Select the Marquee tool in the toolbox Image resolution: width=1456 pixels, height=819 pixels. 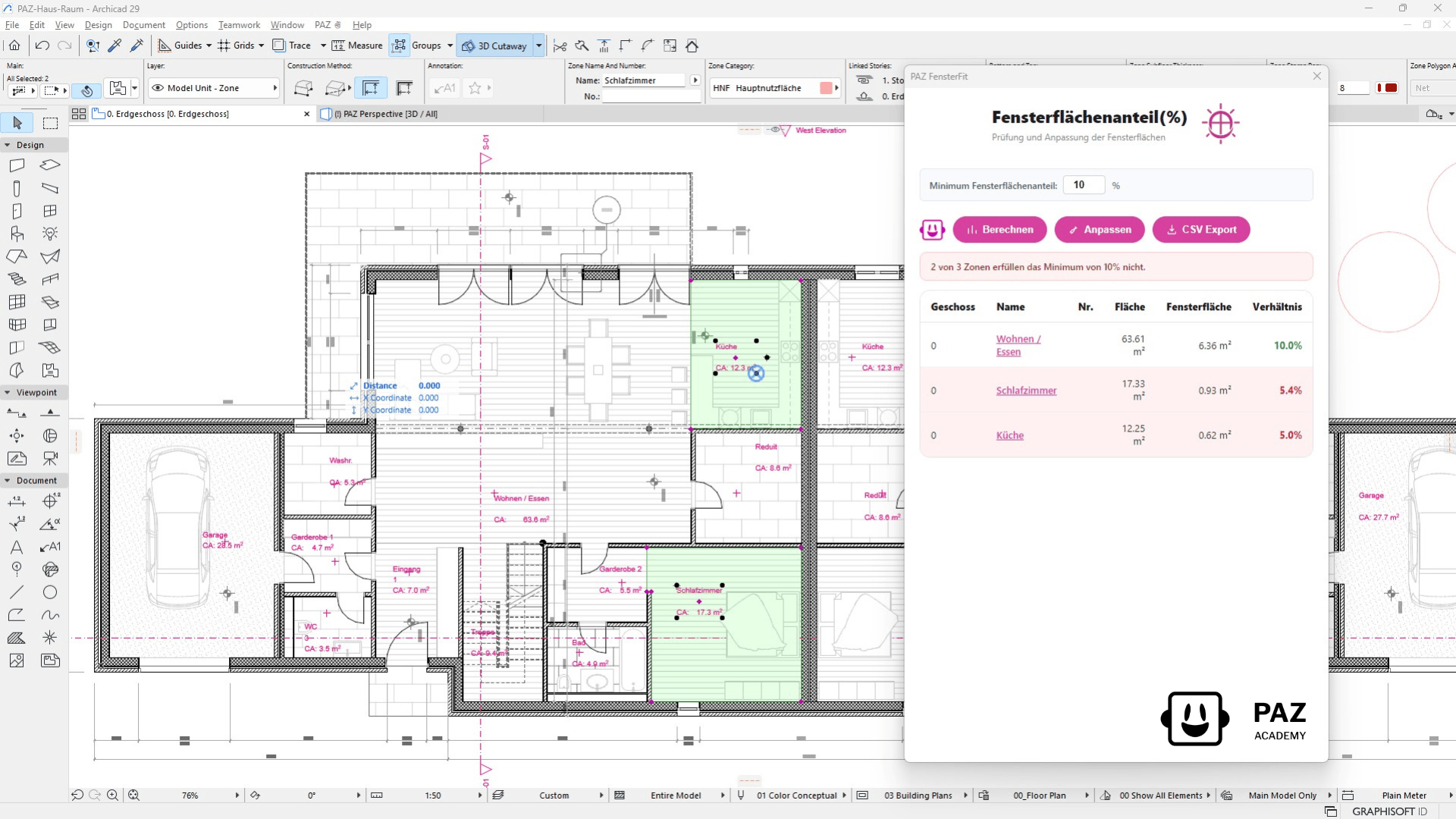coord(50,123)
